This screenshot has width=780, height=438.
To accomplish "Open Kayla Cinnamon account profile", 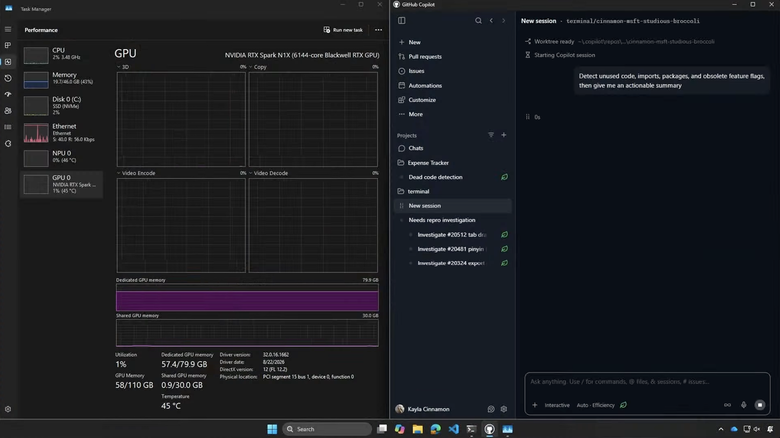I will click(x=422, y=409).
